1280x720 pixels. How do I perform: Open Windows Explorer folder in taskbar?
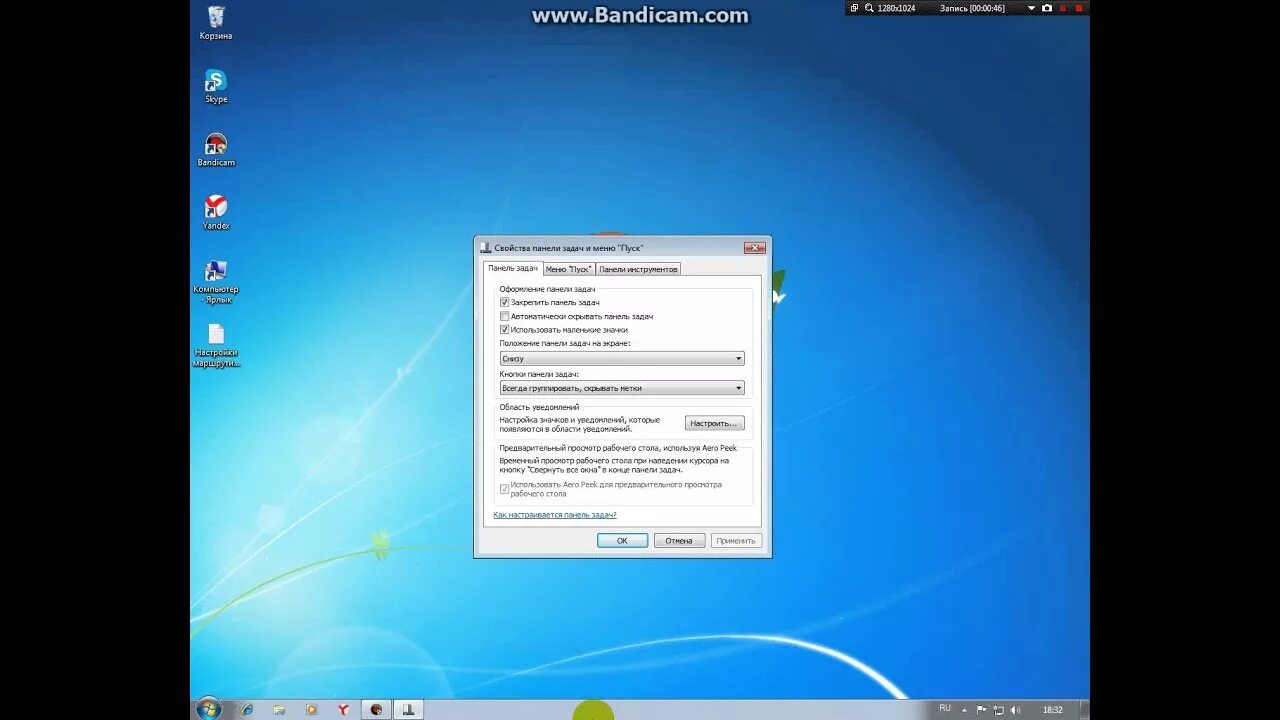tap(279, 709)
